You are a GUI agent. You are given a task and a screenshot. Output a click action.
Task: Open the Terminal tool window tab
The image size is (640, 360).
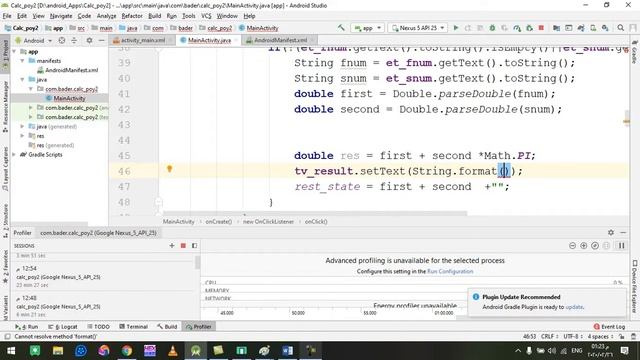click(x=133, y=327)
